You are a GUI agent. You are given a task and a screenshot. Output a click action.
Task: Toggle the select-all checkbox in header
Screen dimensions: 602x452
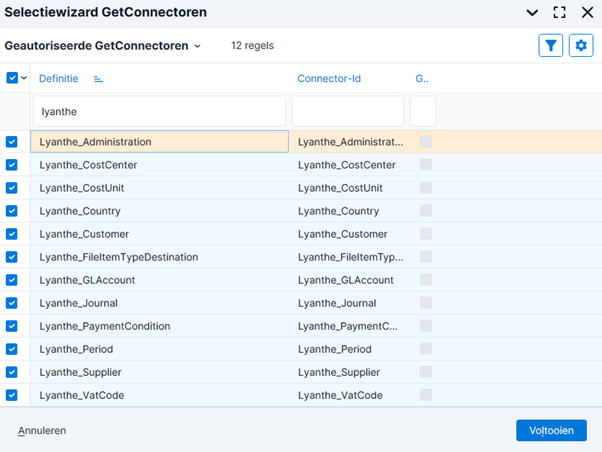(12, 78)
